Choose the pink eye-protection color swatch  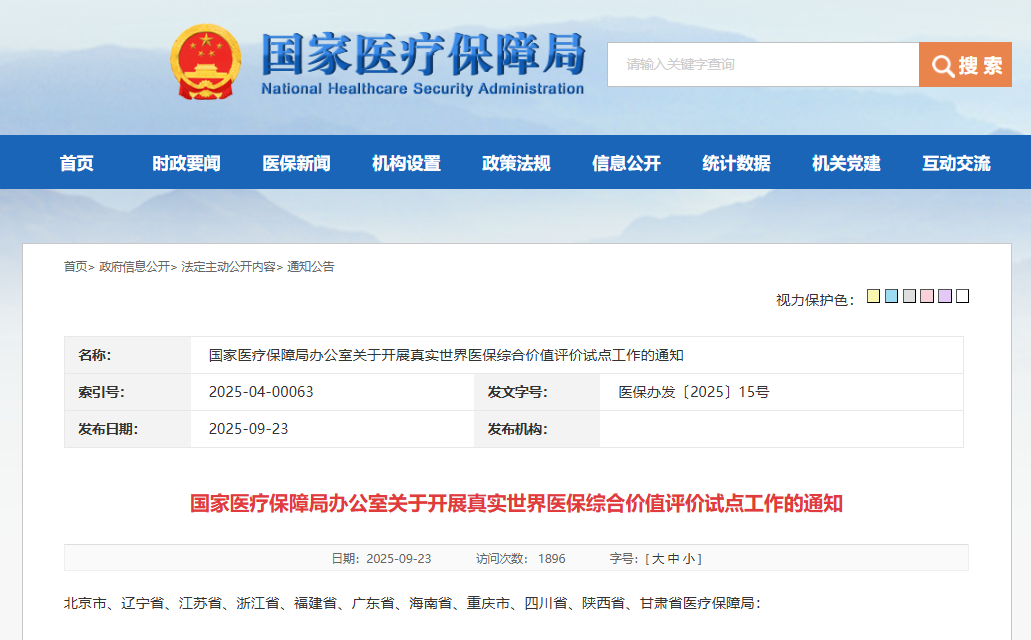tap(927, 296)
